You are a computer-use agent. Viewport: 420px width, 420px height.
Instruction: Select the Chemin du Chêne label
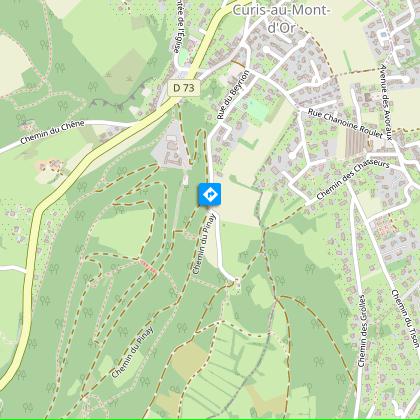point(52,132)
